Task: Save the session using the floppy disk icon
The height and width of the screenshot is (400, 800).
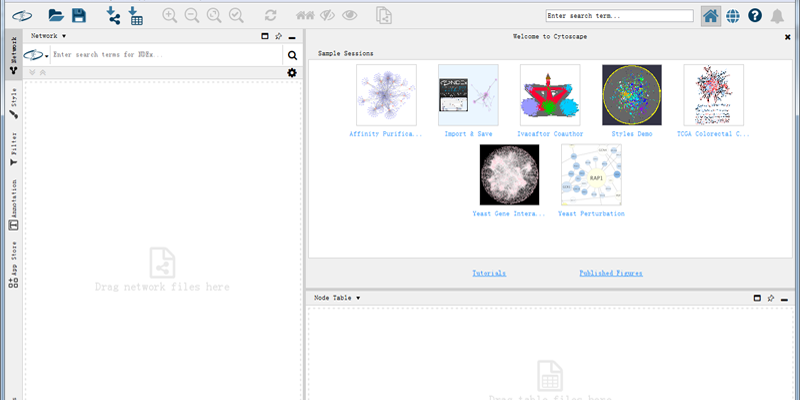Action: pos(79,15)
